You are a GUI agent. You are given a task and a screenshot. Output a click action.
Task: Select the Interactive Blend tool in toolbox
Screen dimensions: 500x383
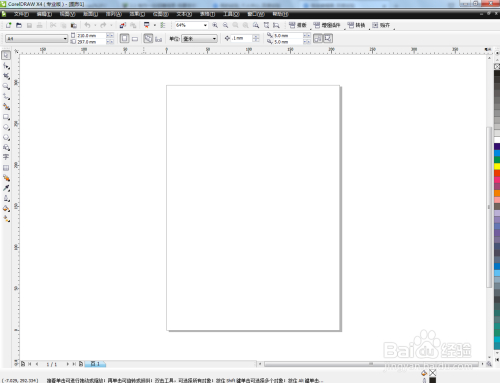point(6,178)
